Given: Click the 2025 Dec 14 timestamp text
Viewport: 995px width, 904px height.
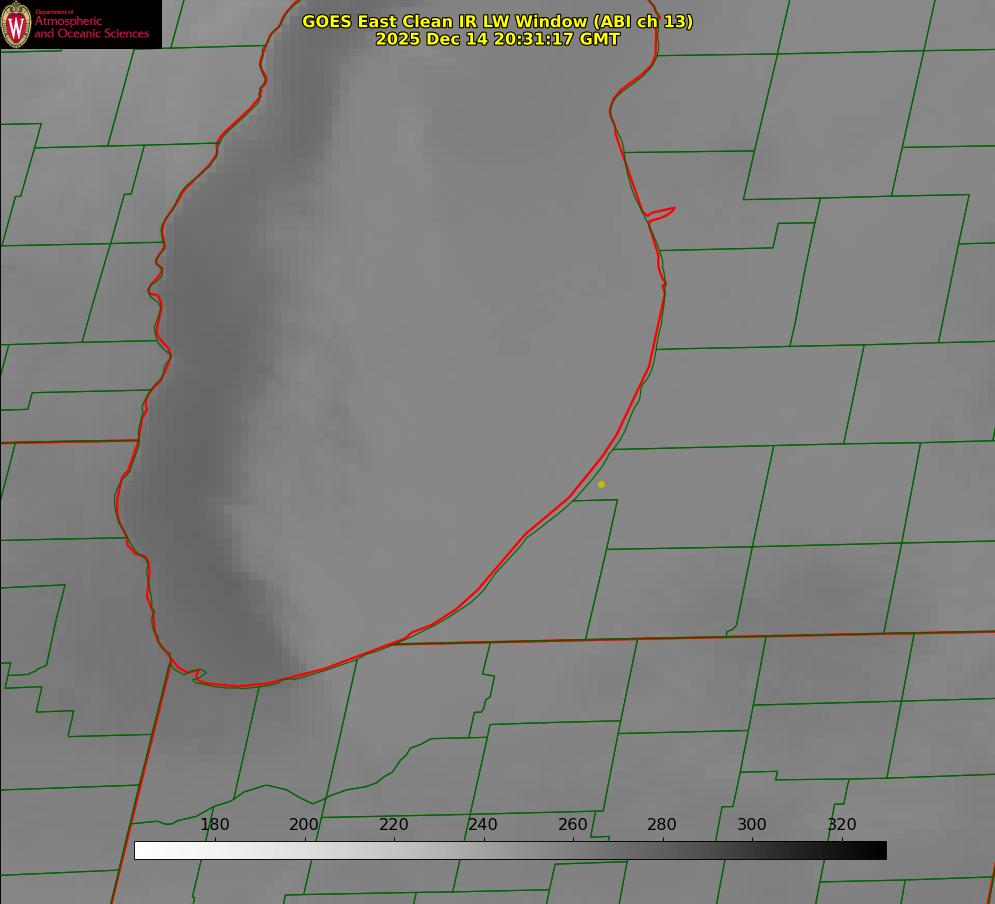Looking at the screenshot, I should [497, 39].
